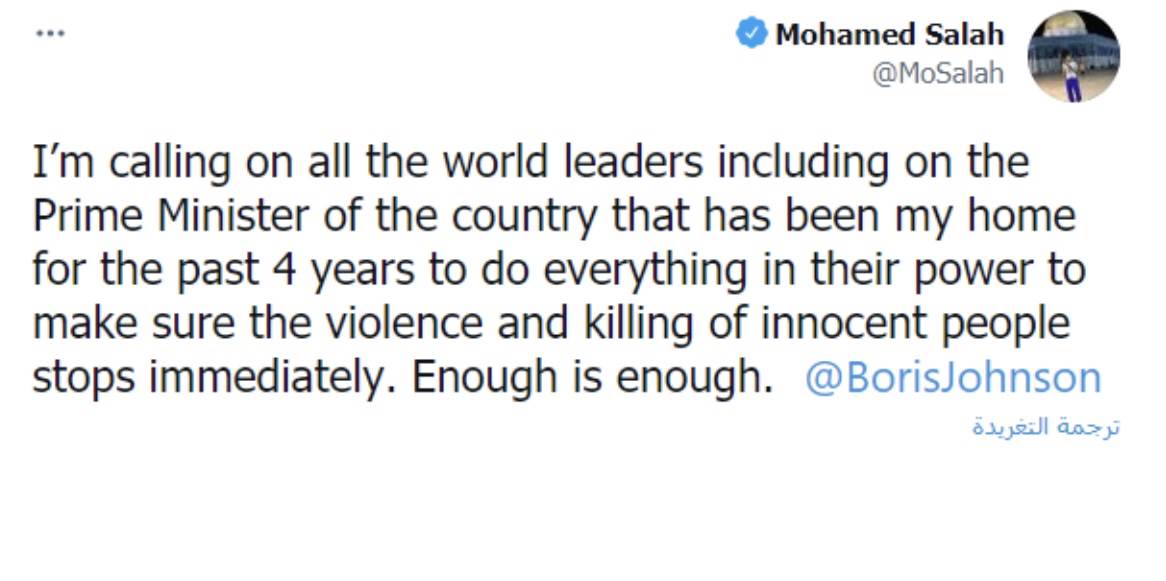The width and height of the screenshot is (1166, 581).
Task: Click the opening words "I'm calling"
Action: pyautogui.click(x=132, y=163)
